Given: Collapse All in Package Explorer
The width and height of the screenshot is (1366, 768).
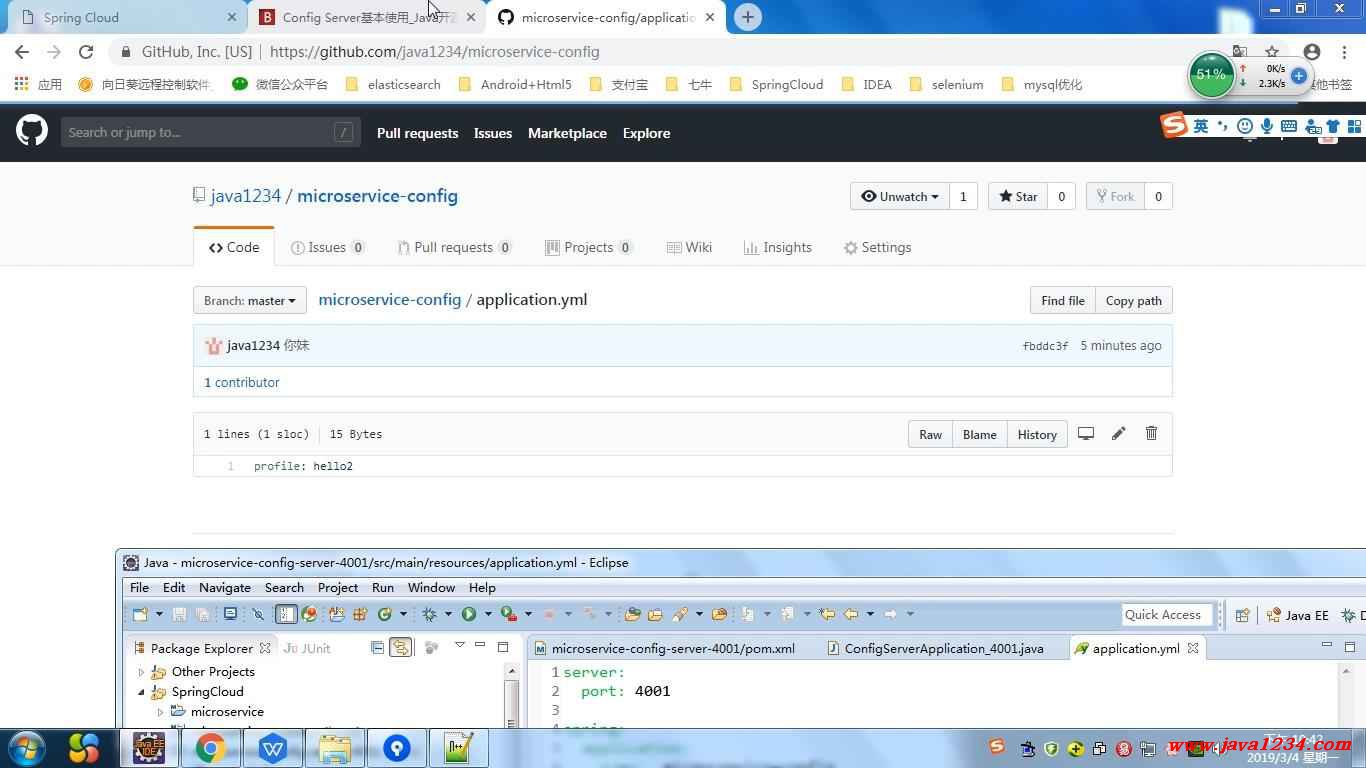Looking at the screenshot, I should [x=377, y=648].
